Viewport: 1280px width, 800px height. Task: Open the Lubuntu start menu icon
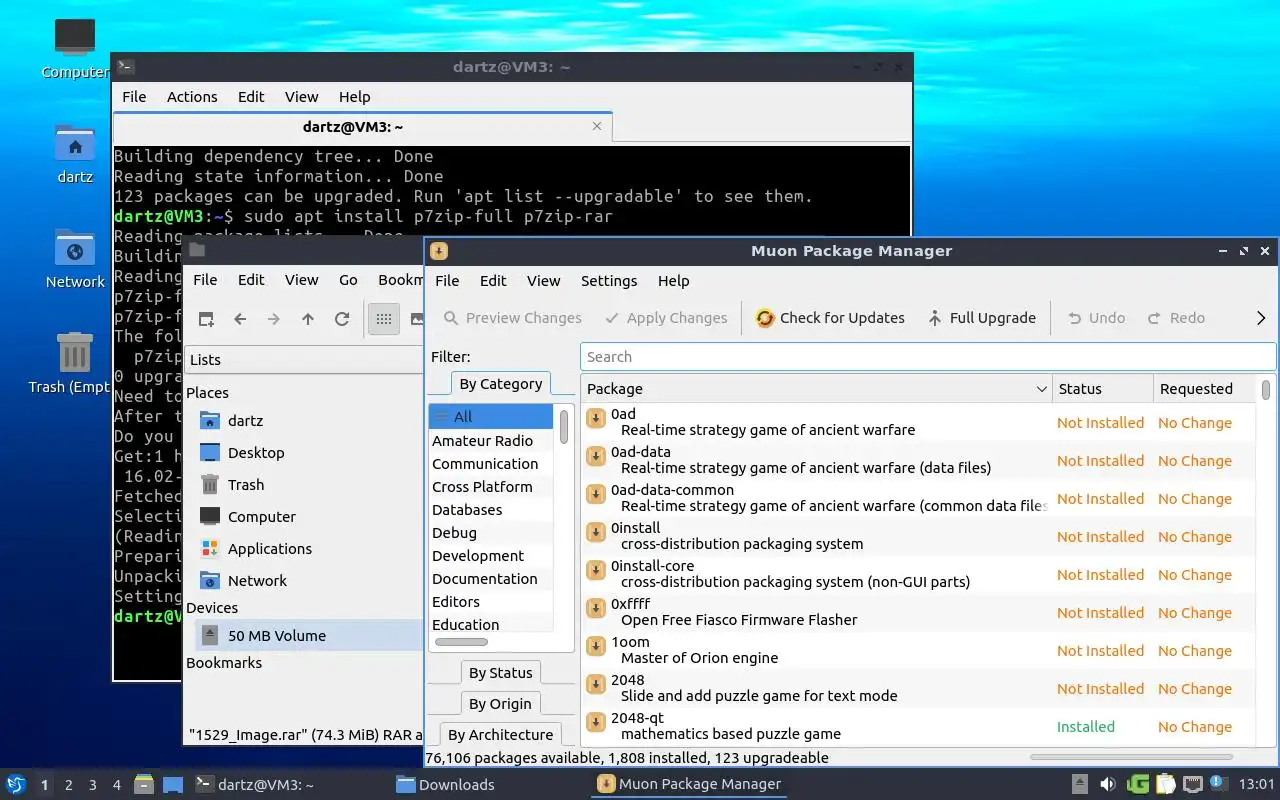[x=16, y=784]
